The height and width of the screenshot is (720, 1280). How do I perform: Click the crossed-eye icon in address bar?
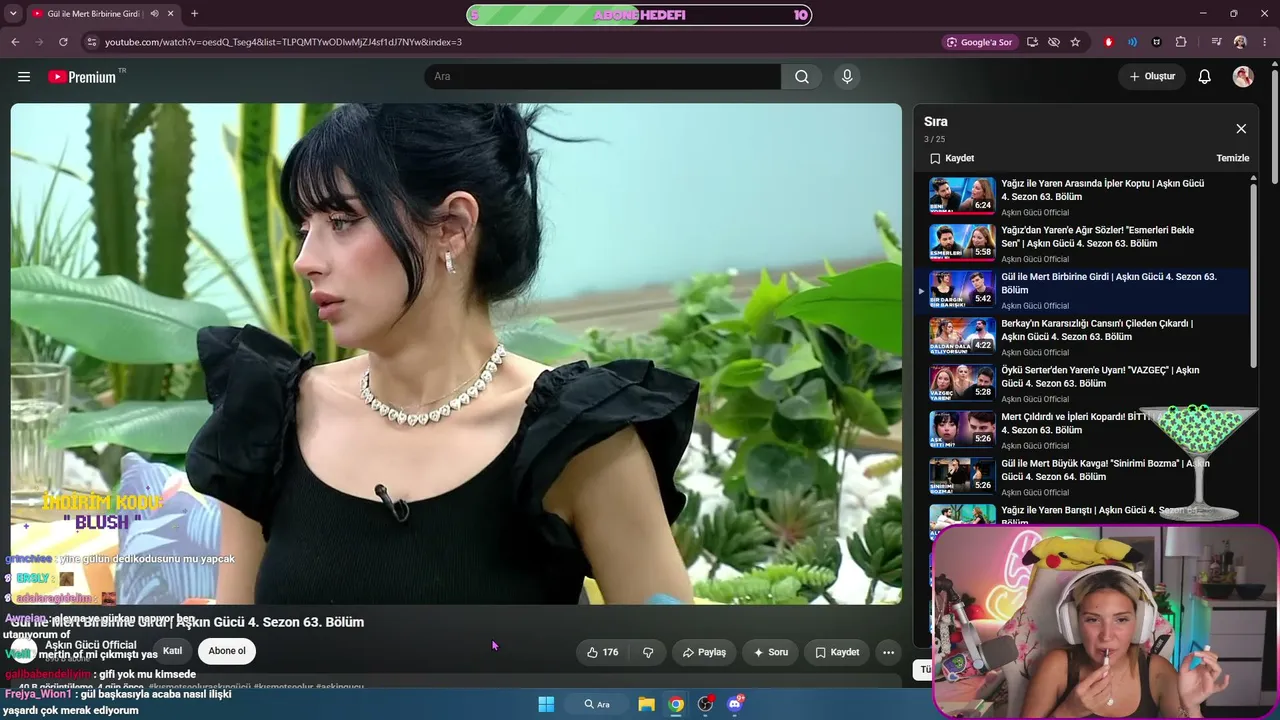tap(1054, 42)
